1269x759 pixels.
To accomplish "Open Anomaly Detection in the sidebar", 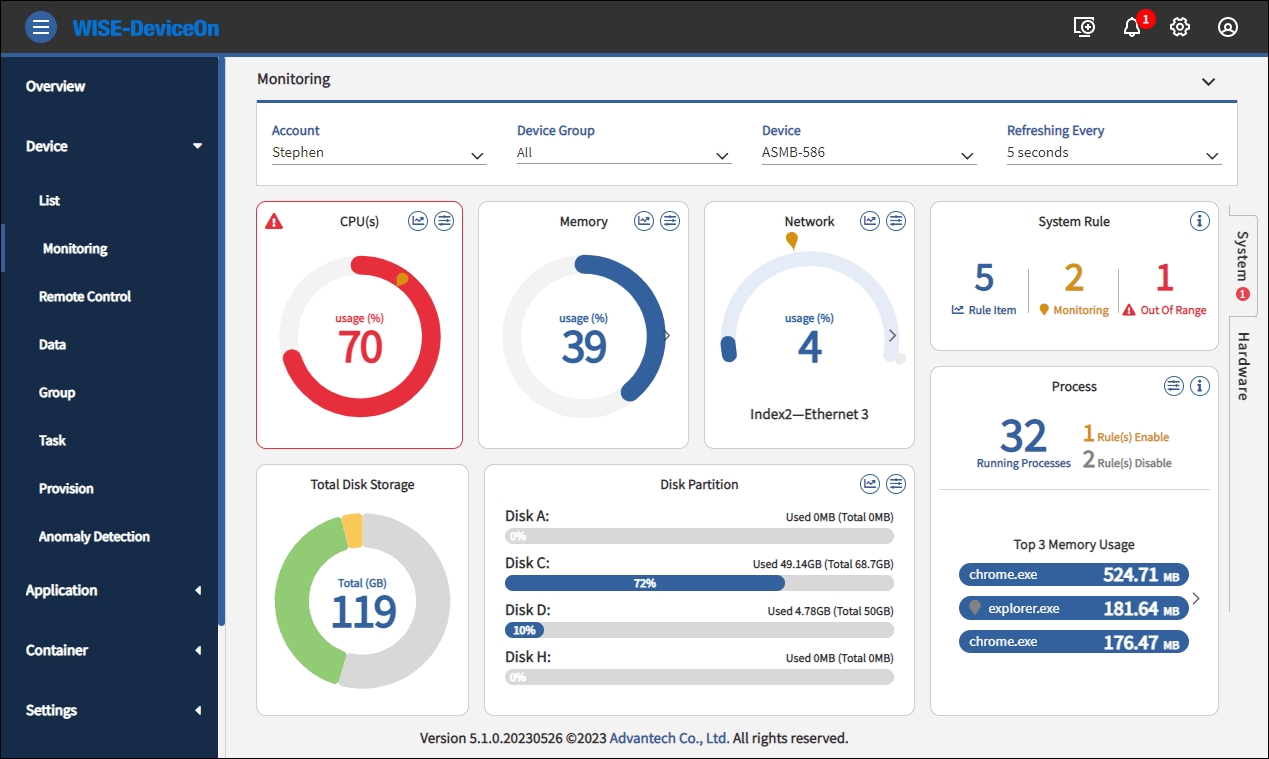I will tap(94, 536).
